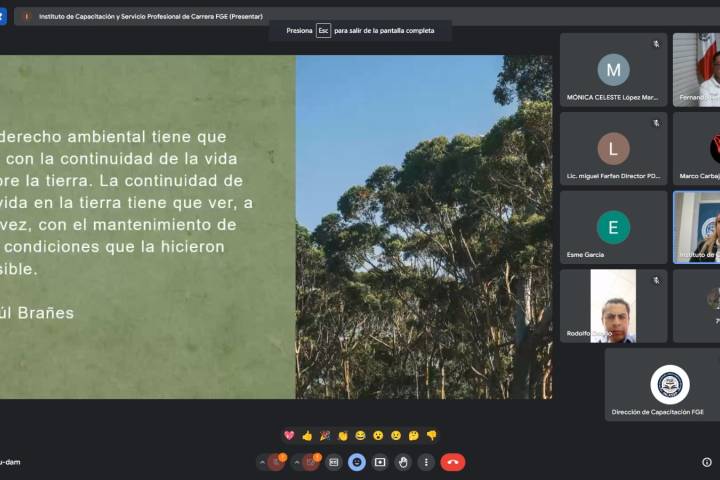Select MÓNICA CELESTE López participant tile

pos(613,70)
